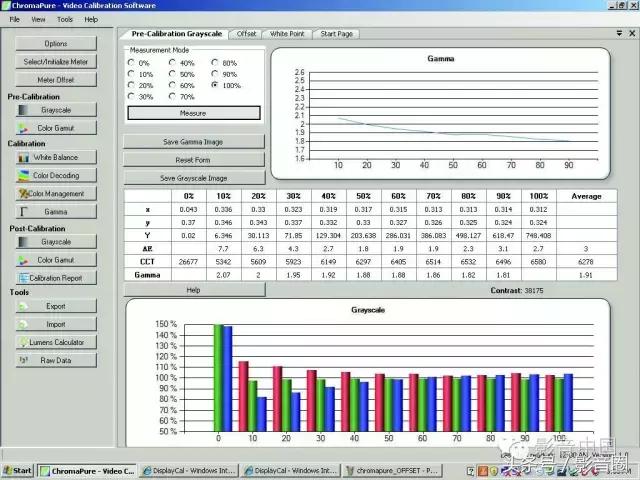The image size is (640, 480).
Task: Open the Tools menu
Action: pyautogui.click(x=64, y=19)
